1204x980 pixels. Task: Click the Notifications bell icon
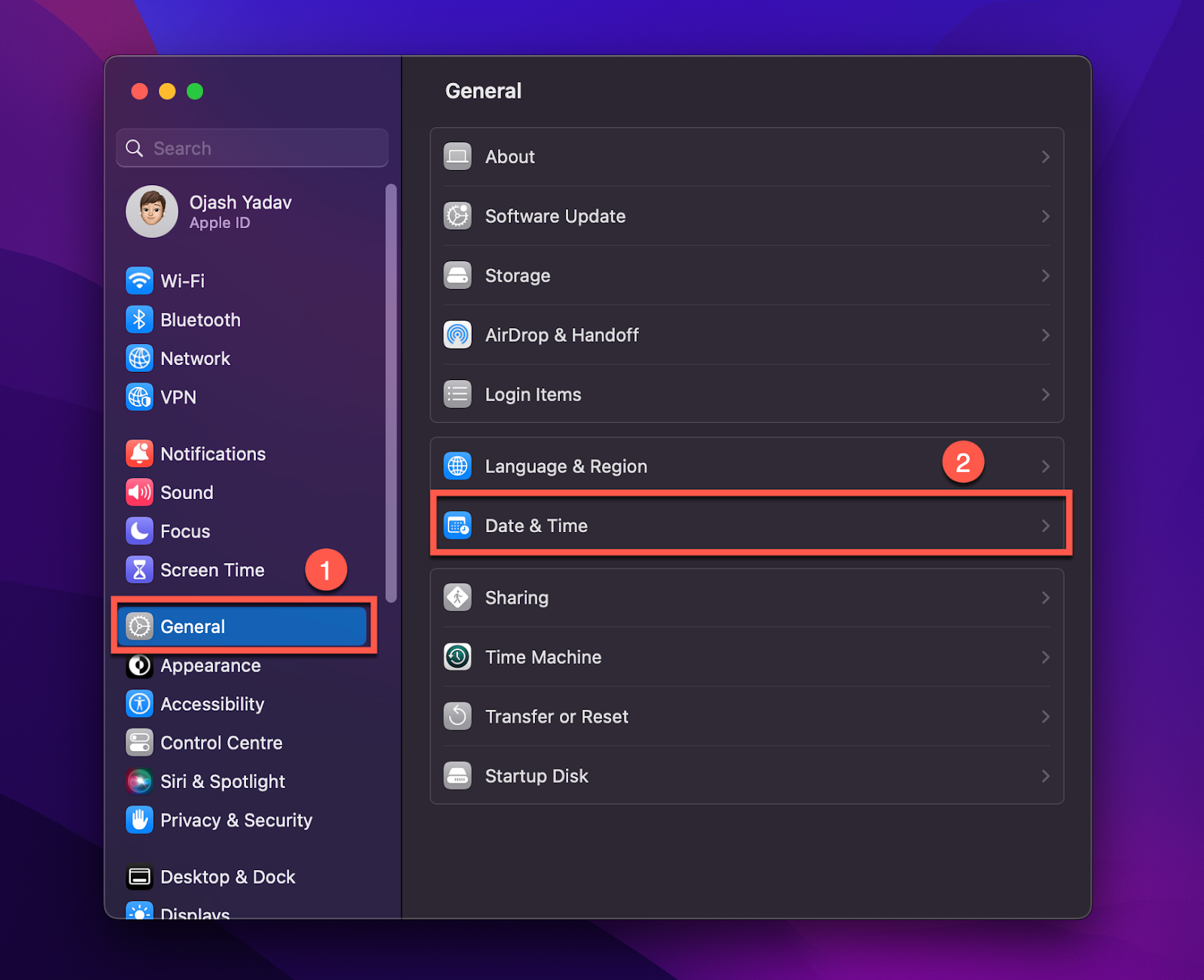139,453
